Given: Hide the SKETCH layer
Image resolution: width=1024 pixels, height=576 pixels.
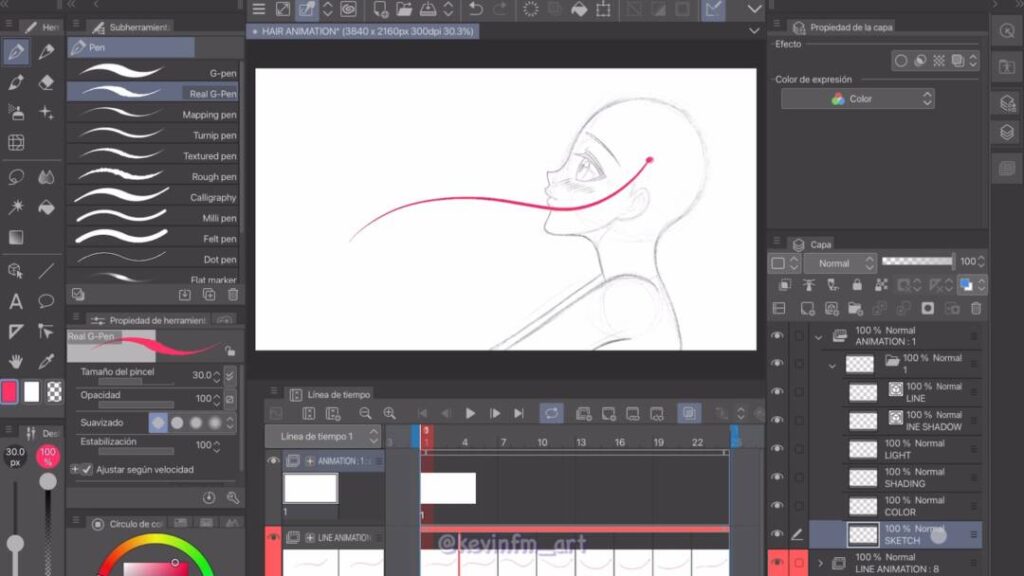Looking at the screenshot, I should 777,534.
